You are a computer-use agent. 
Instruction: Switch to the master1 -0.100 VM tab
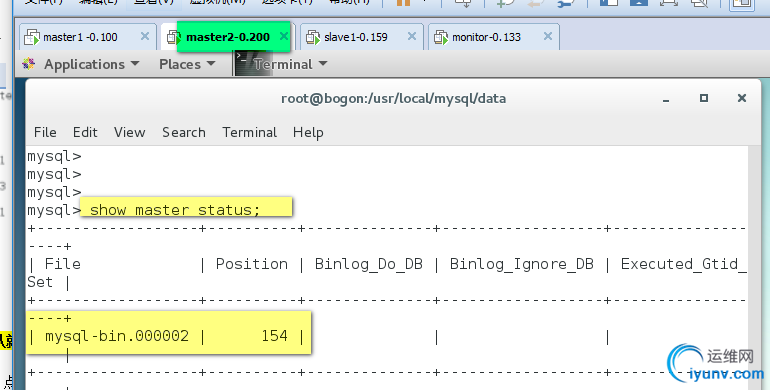pyautogui.click(x=88, y=37)
